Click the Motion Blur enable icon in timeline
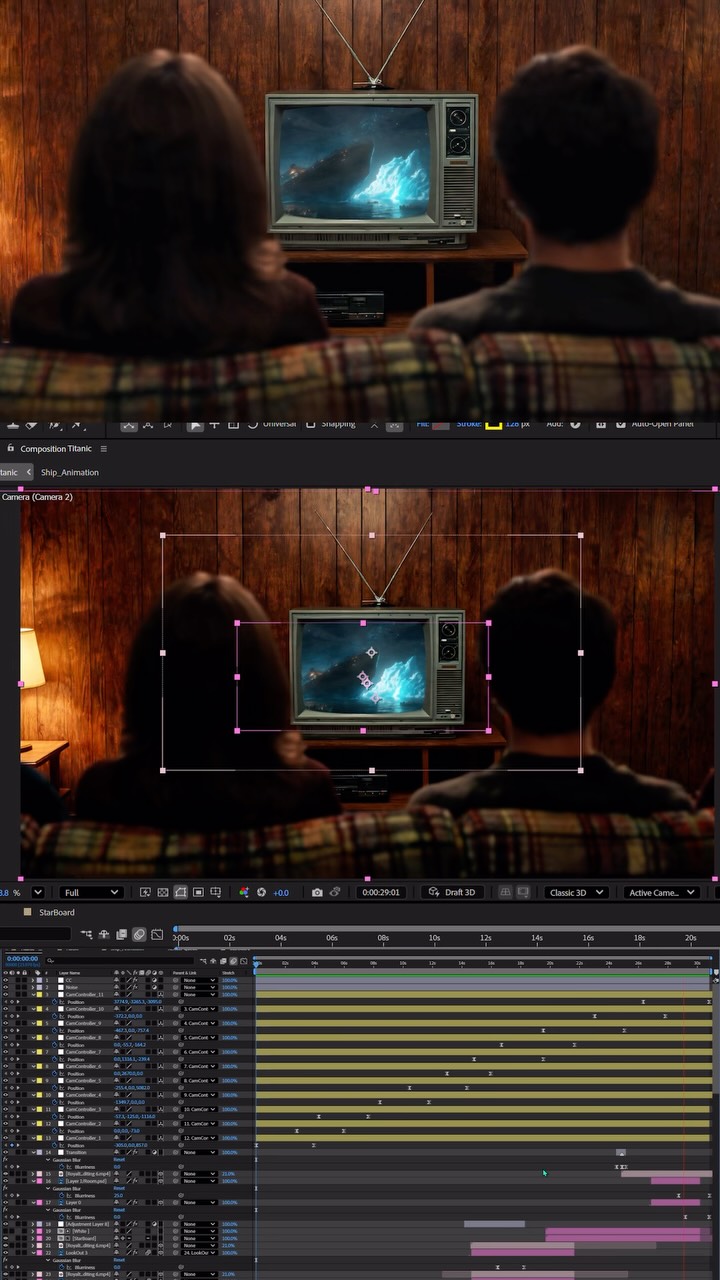The image size is (720, 1280). pyautogui.click(x=139, y=934)
